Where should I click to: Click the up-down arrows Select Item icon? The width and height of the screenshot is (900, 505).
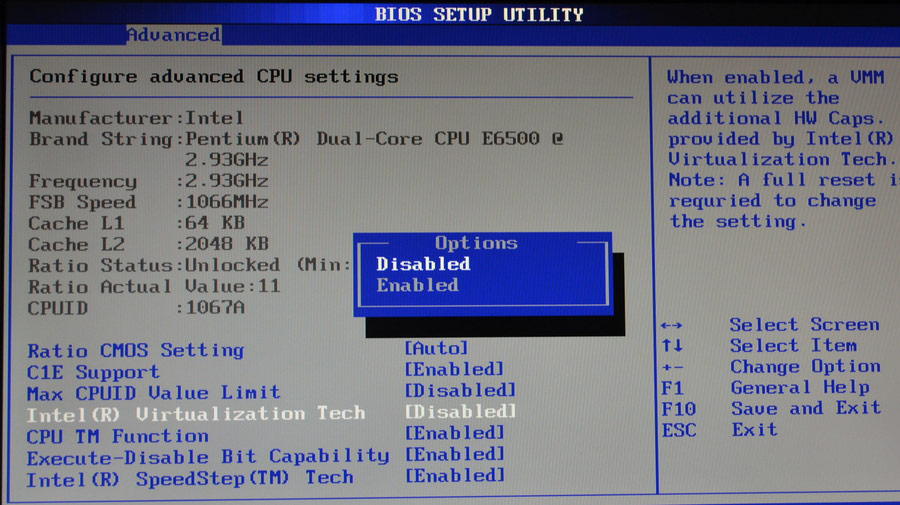point(672,345)
